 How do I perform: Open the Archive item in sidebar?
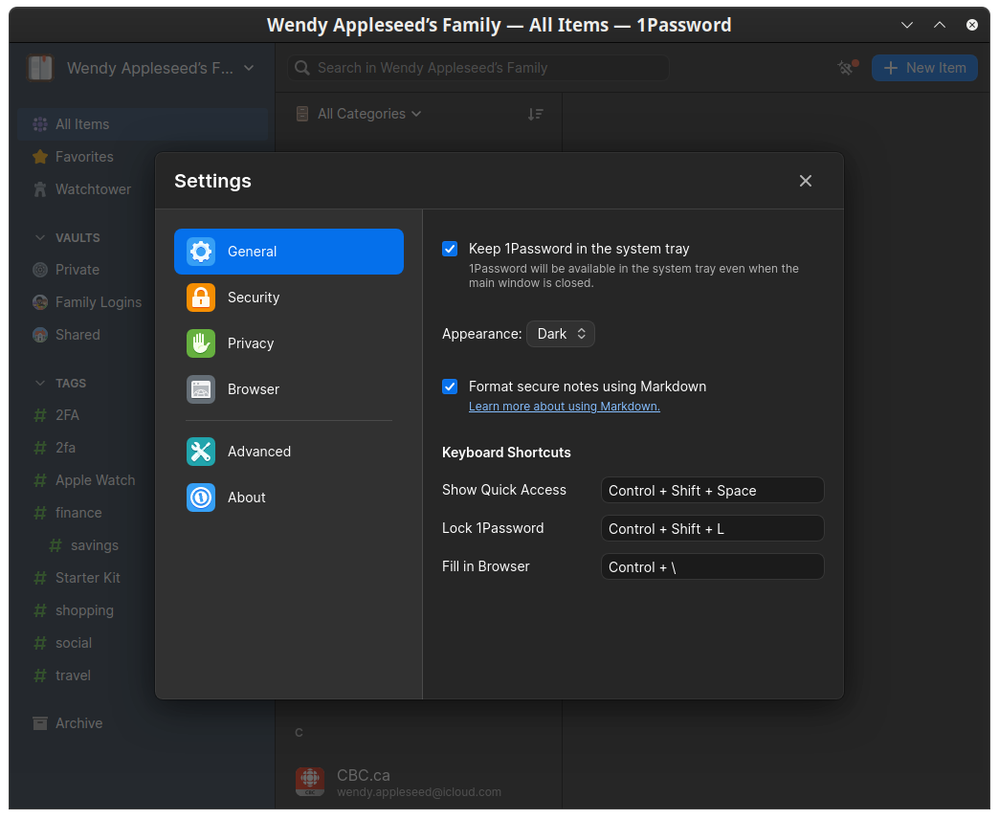point(78,723)
